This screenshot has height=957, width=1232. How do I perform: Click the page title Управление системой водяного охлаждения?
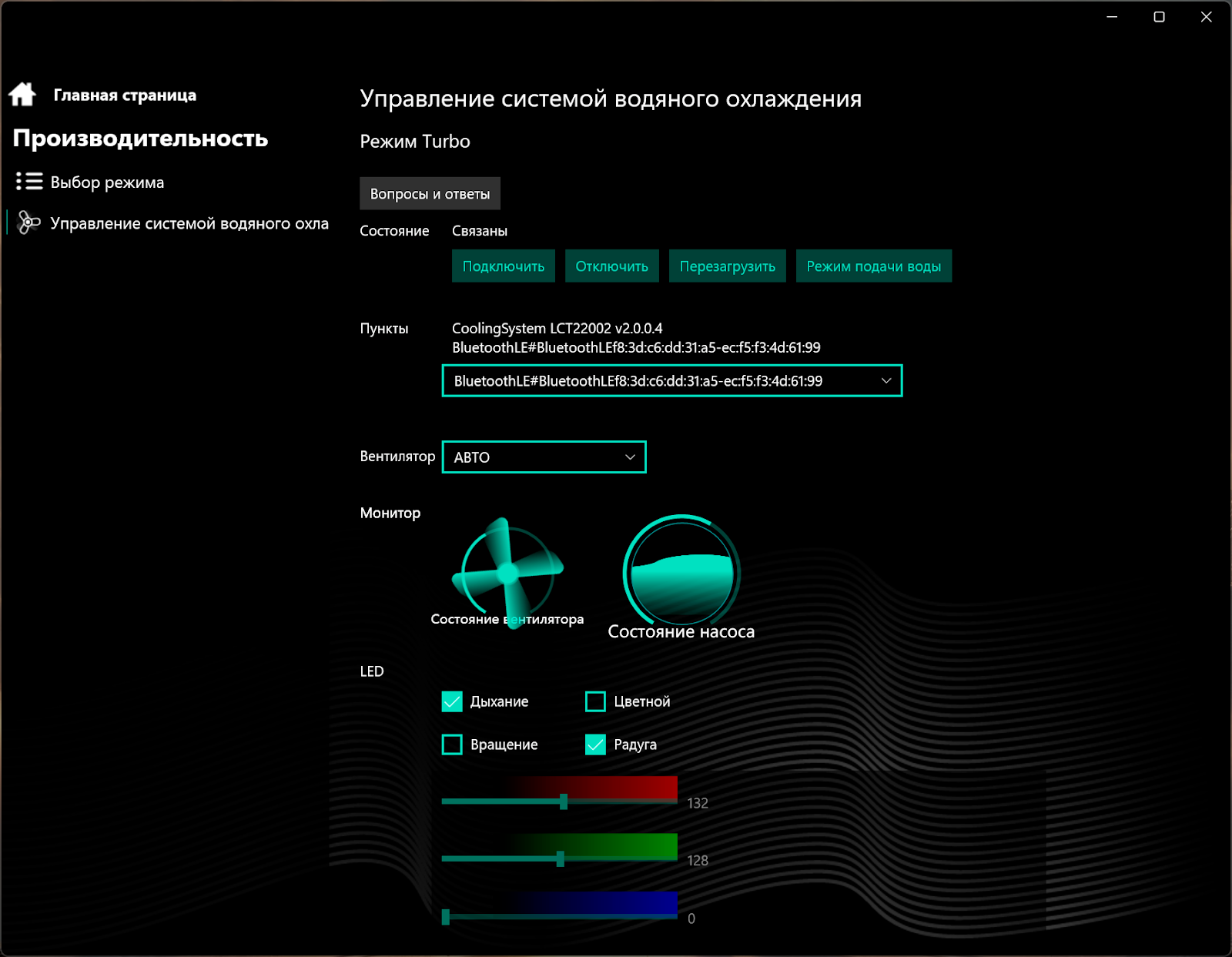(611, 99)
